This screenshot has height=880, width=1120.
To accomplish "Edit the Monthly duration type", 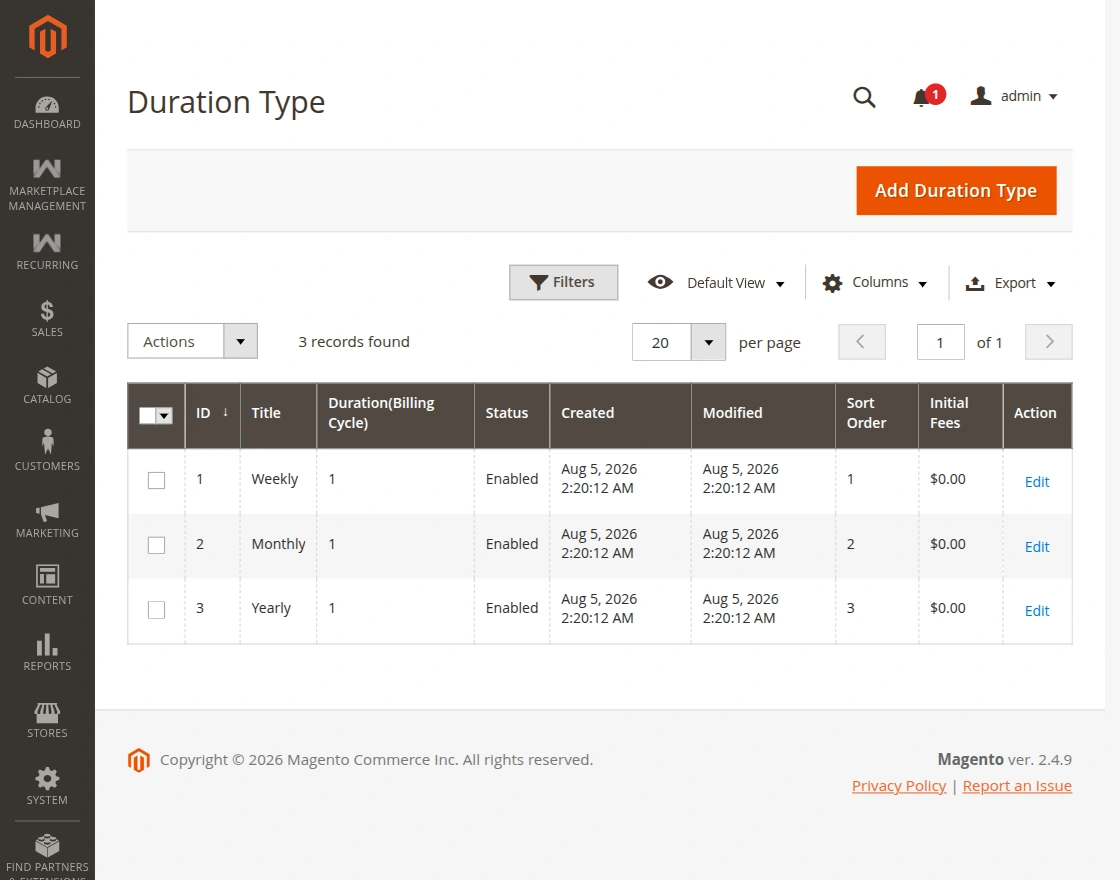I will pos(1036,547).
